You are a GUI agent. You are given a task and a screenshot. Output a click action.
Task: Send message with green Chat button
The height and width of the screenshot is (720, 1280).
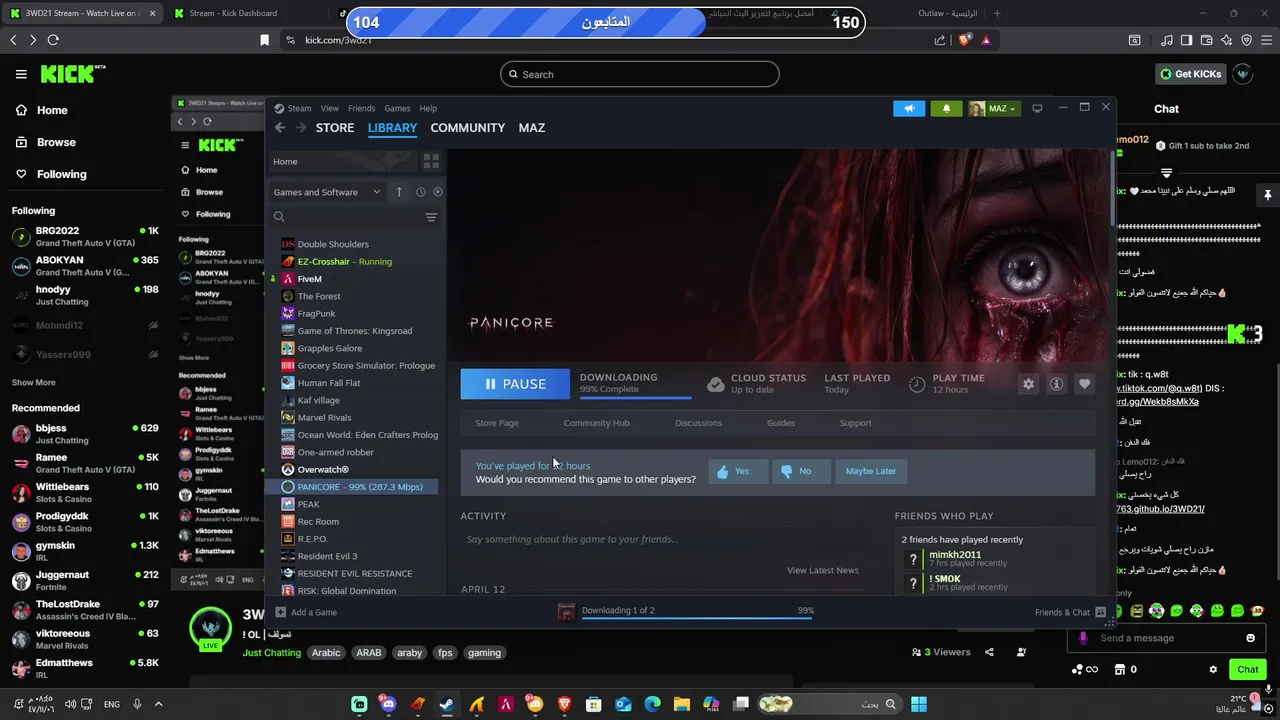pos(1248,670)
